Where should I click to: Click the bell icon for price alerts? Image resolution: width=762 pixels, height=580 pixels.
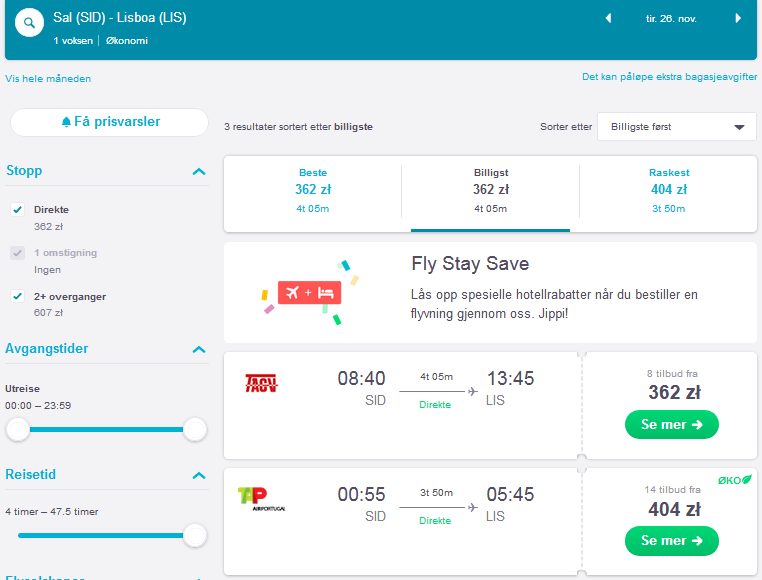coord(67,122)
